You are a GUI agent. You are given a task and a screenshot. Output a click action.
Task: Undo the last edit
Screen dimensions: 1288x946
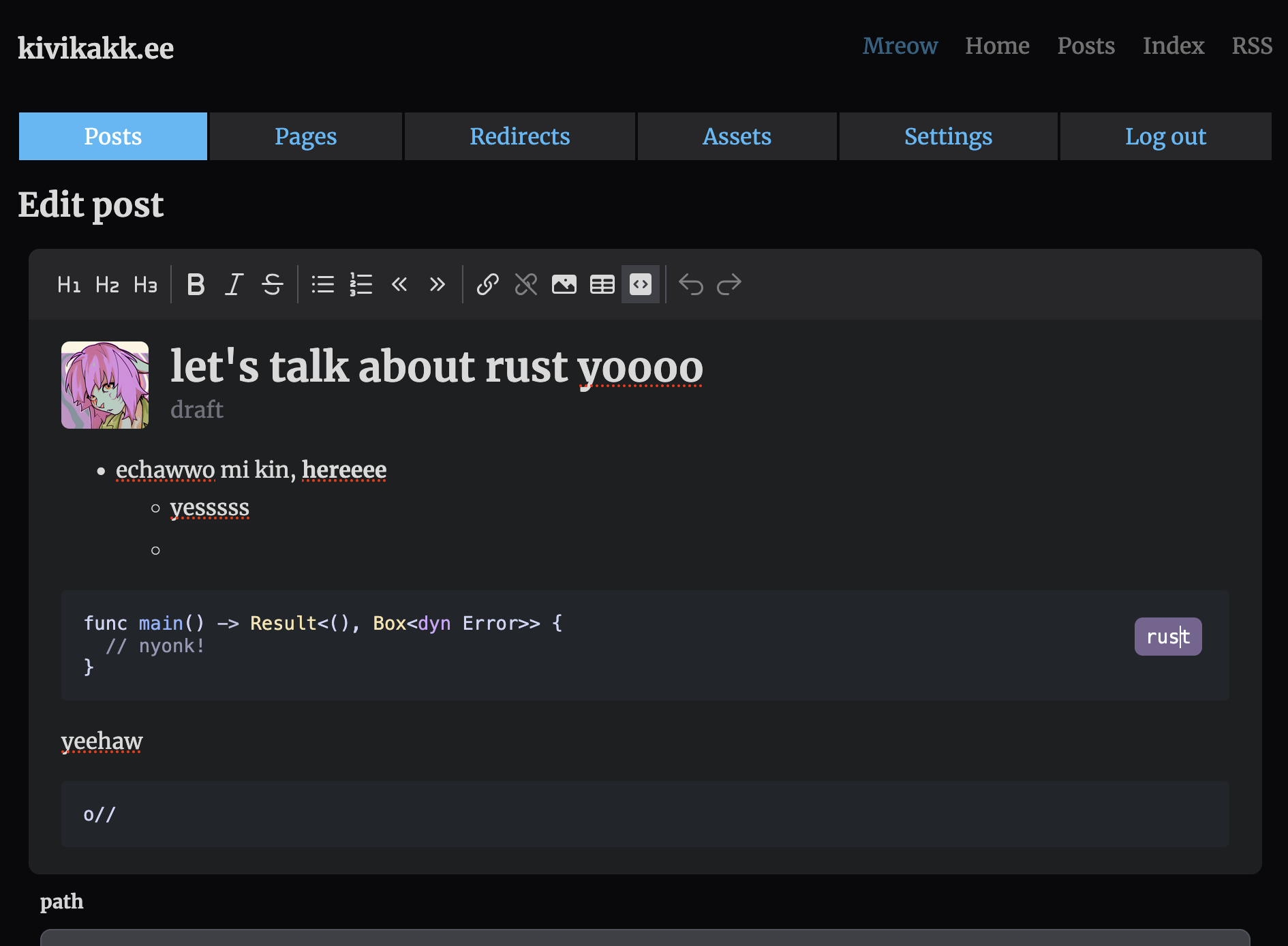pyautogui.click(x=690, y=284)
